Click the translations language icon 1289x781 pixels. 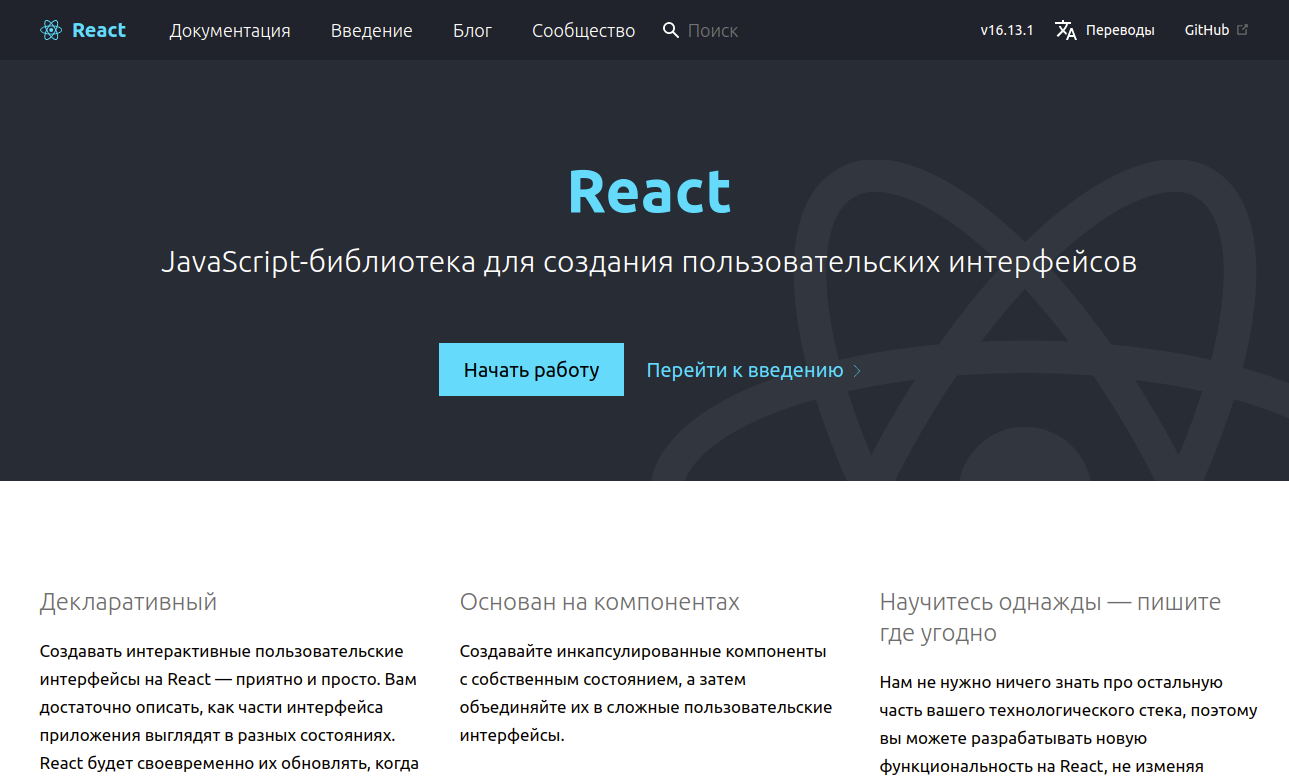(x=1066, y=30)
